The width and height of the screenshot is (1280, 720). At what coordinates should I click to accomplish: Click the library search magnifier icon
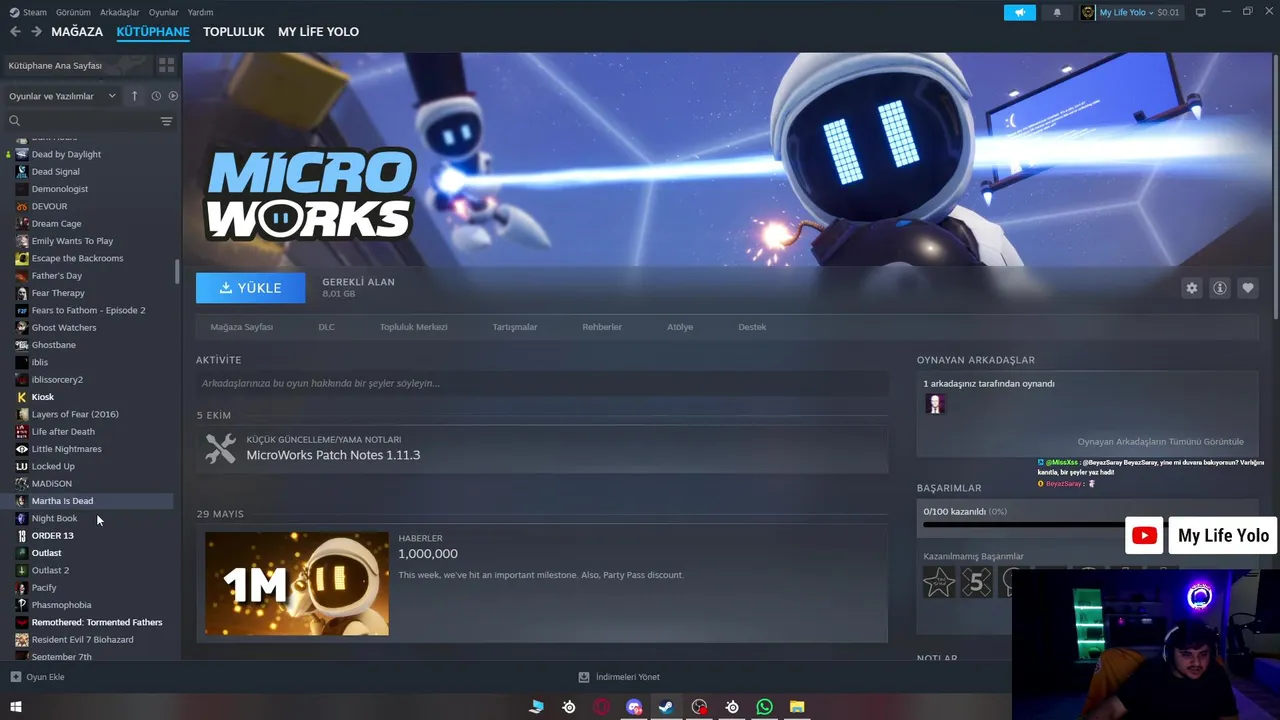14,121
